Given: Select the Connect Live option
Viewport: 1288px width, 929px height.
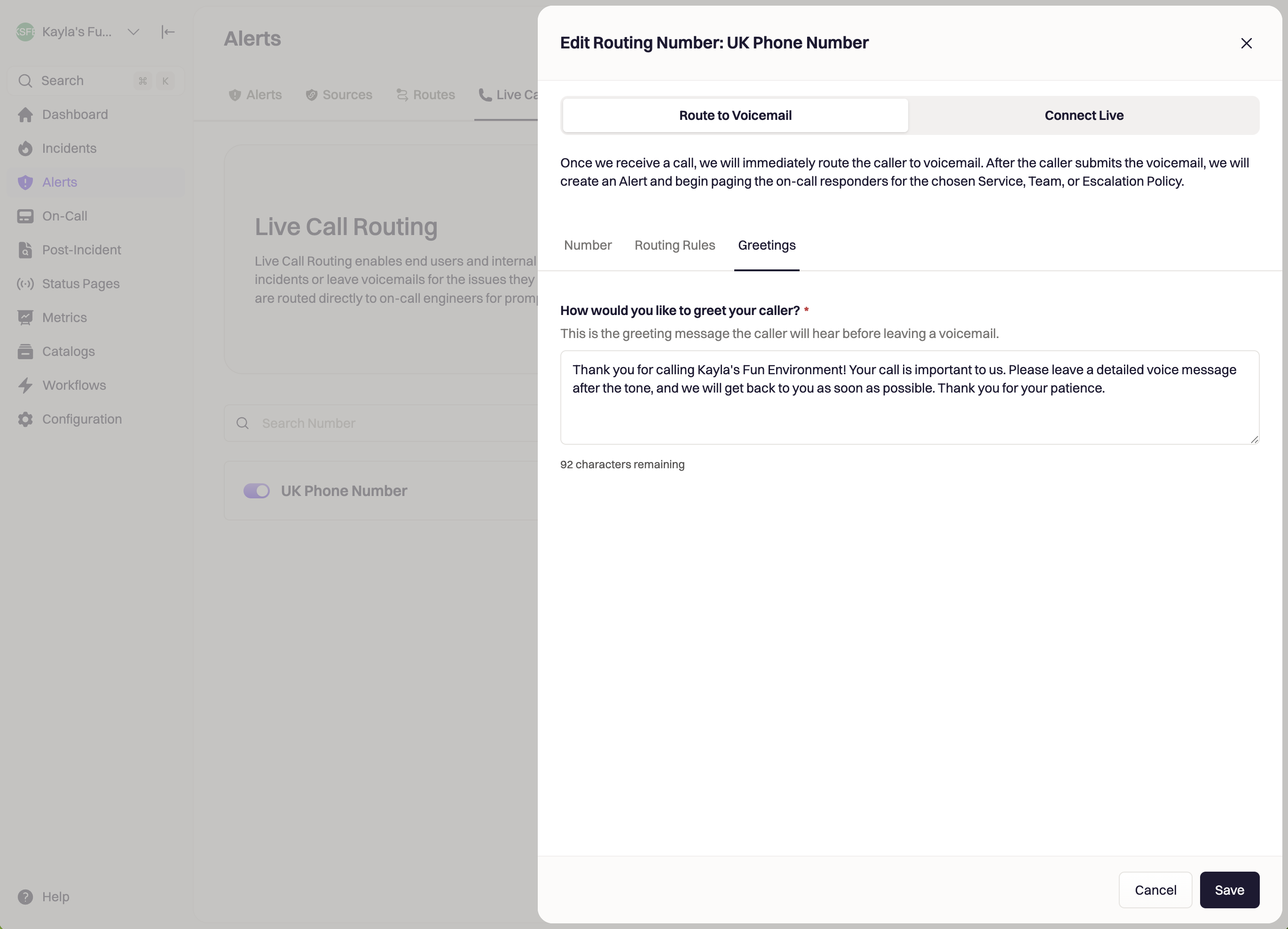Looking at the screenshot, I should coord(1083,115).
